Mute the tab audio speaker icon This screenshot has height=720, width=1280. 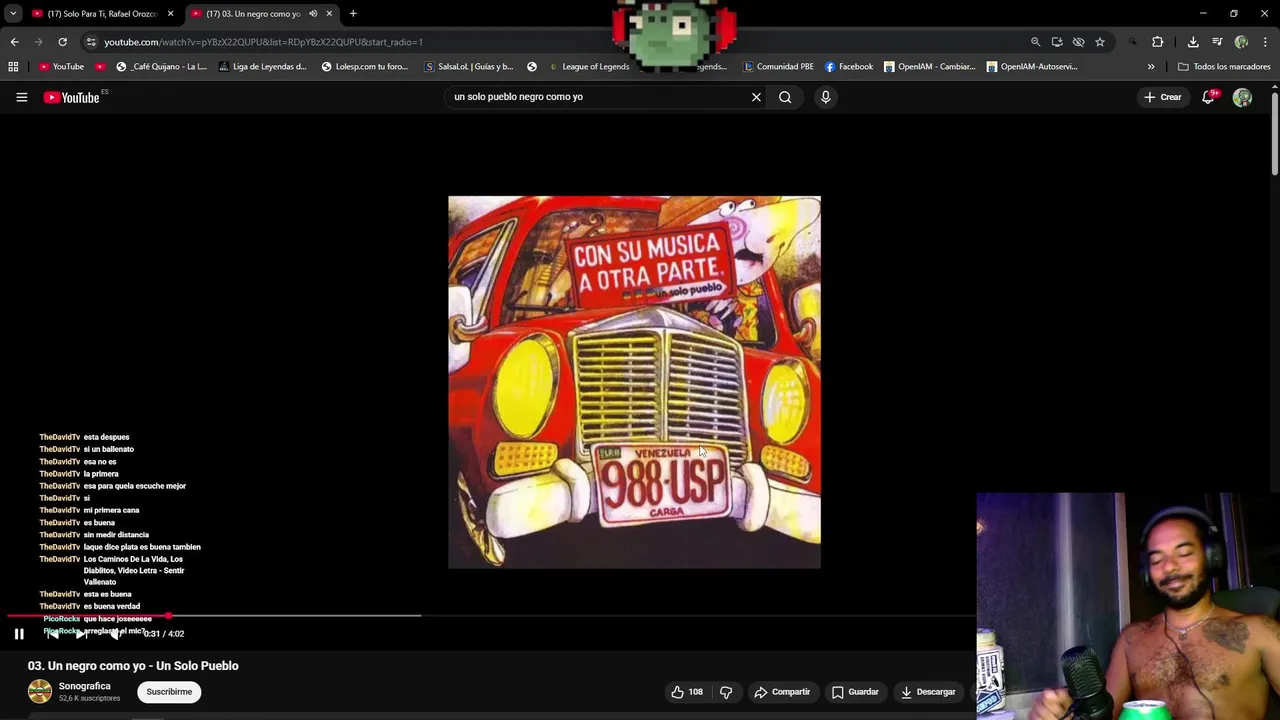(x=313, y=14)
